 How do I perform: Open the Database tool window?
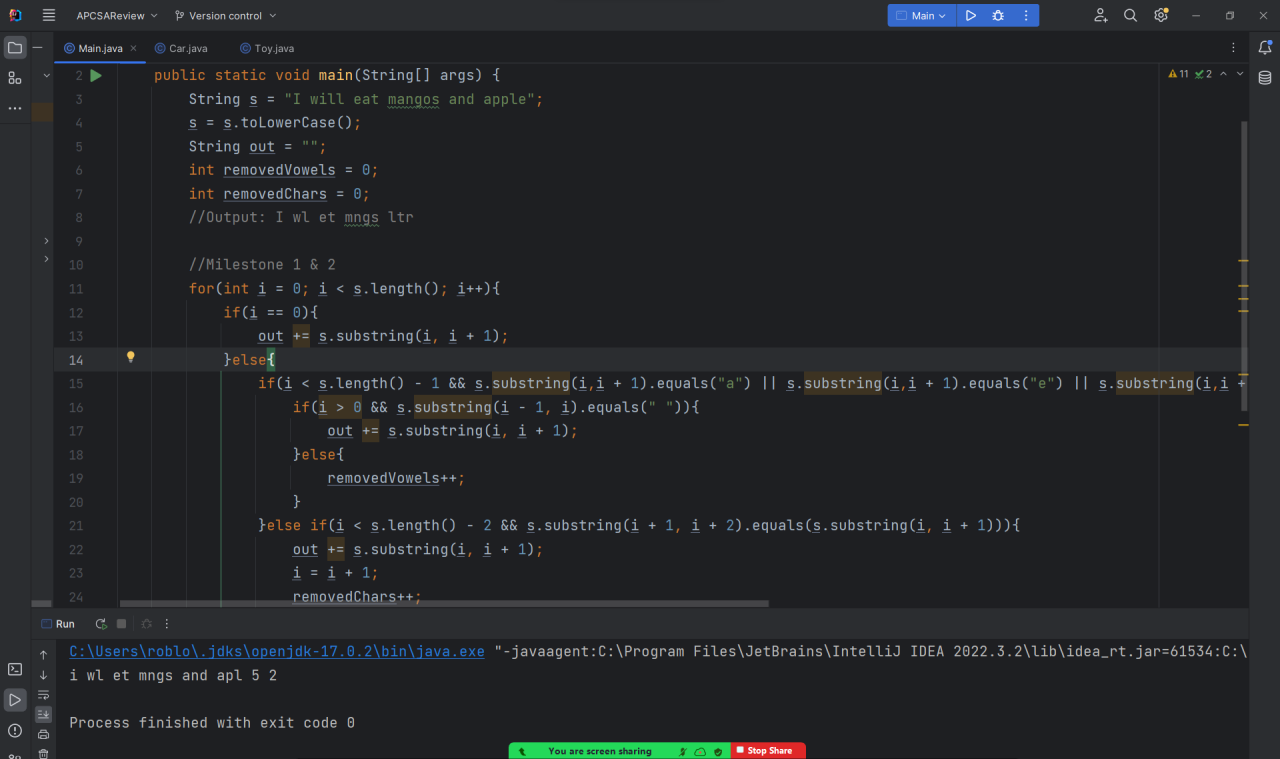[x=1265, y=78]
